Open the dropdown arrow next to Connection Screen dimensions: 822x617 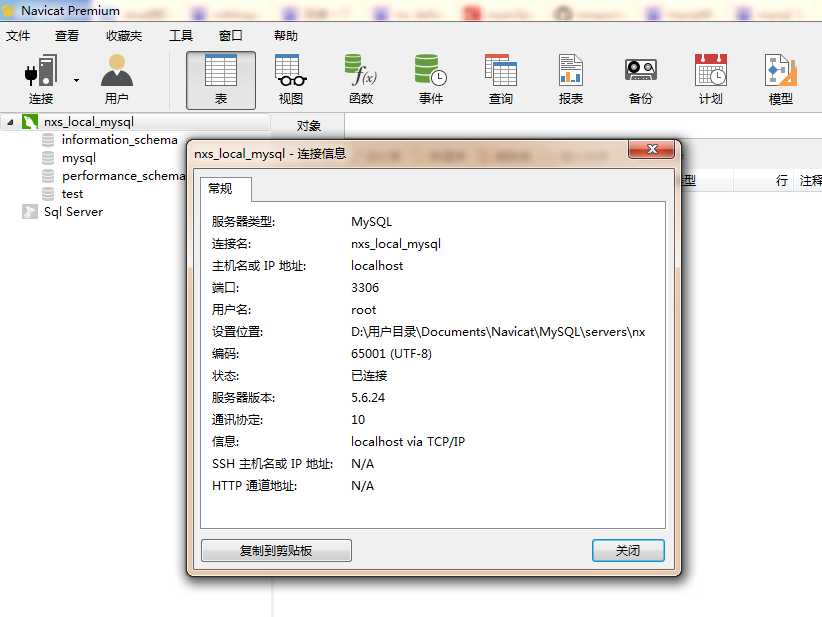pos(77,80)
